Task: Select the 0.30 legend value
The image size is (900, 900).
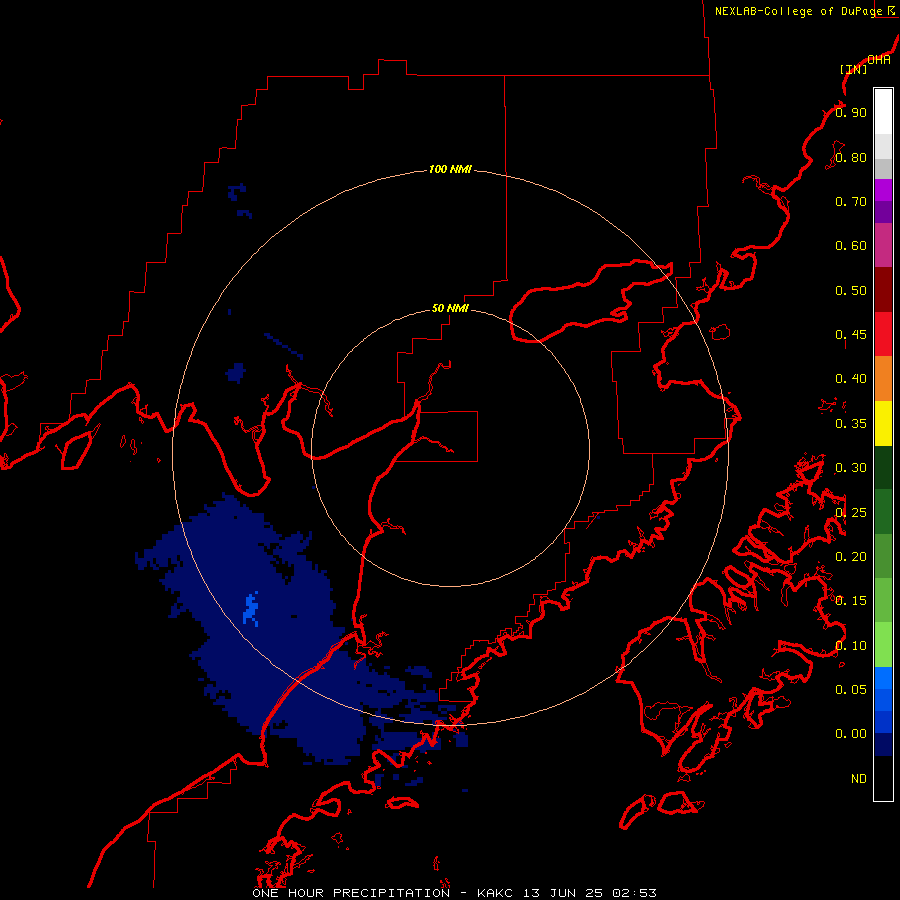Action: pyautogui.click(x=851, y=468)
